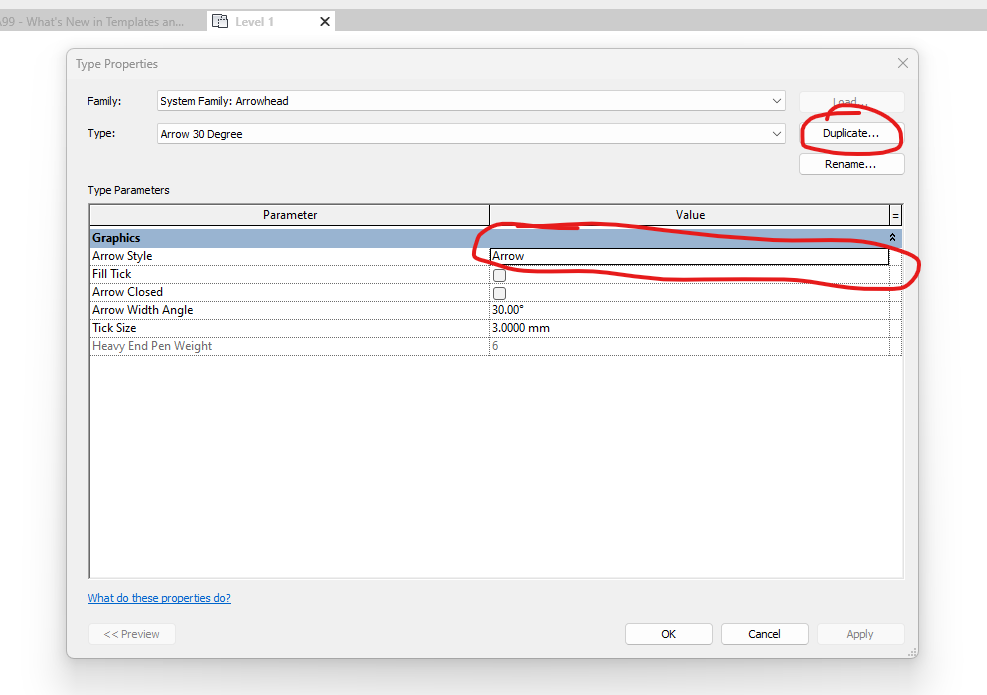This screenshot has height=695, width=987.
Task: Rename the current arrowhead type
Action: tap(850, 163)
